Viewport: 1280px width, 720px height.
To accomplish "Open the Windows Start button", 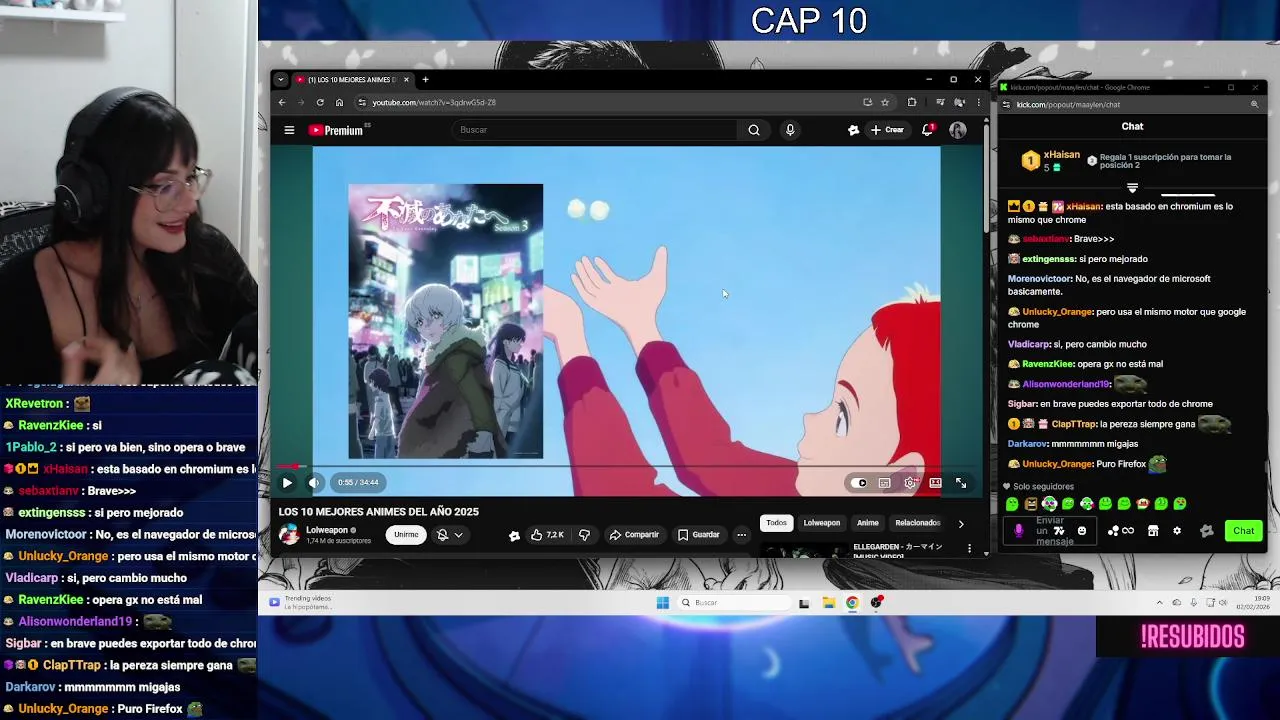I will click(x=662, y=603).
